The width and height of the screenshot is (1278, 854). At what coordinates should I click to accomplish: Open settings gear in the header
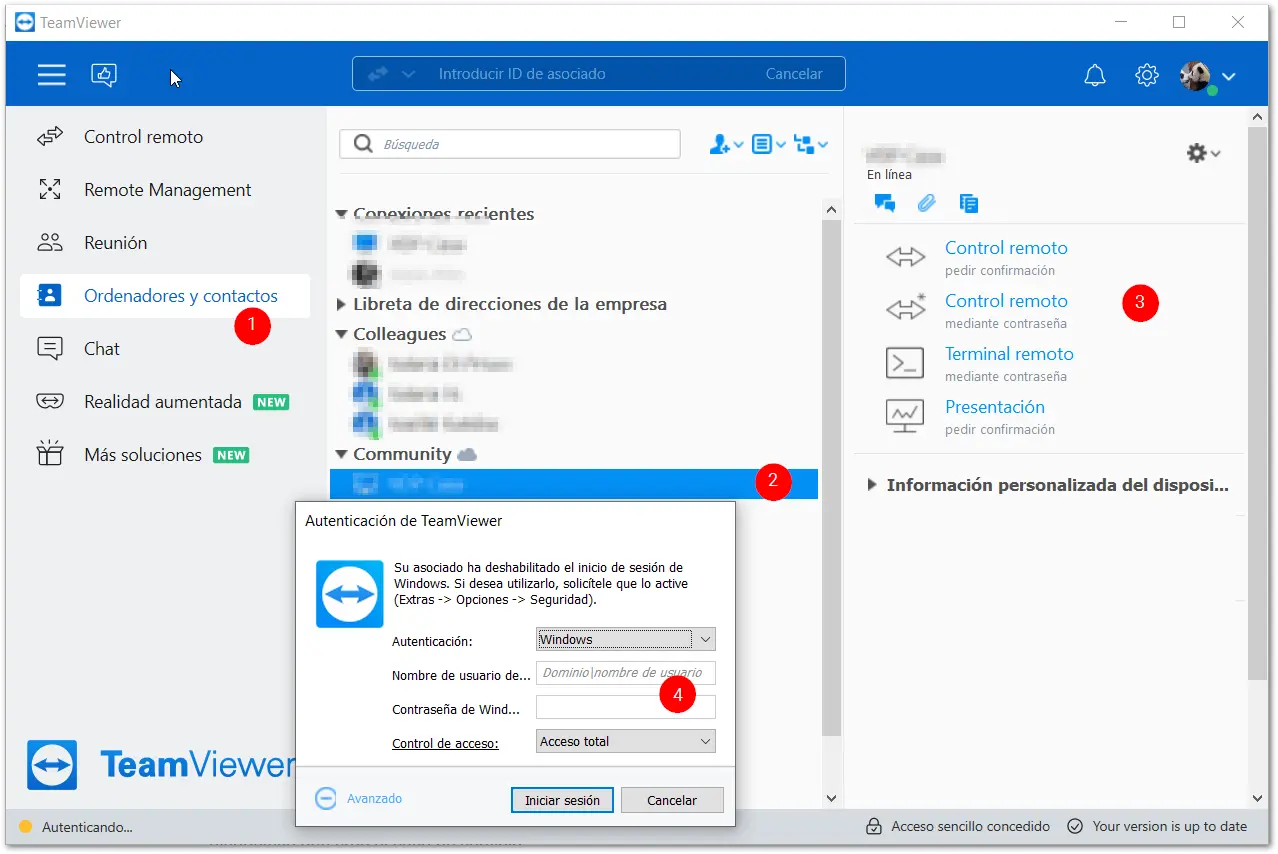click(1146, 75)
